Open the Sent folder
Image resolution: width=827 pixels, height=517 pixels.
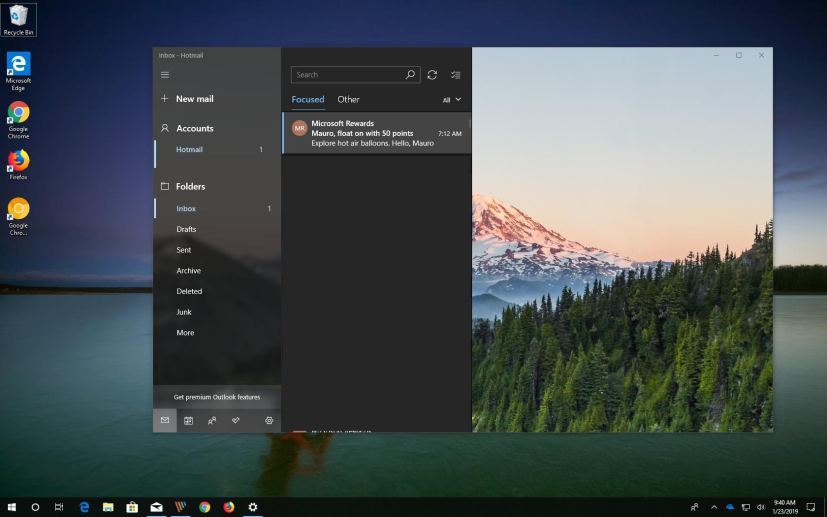pyautogui.click(x=184, y=250)
